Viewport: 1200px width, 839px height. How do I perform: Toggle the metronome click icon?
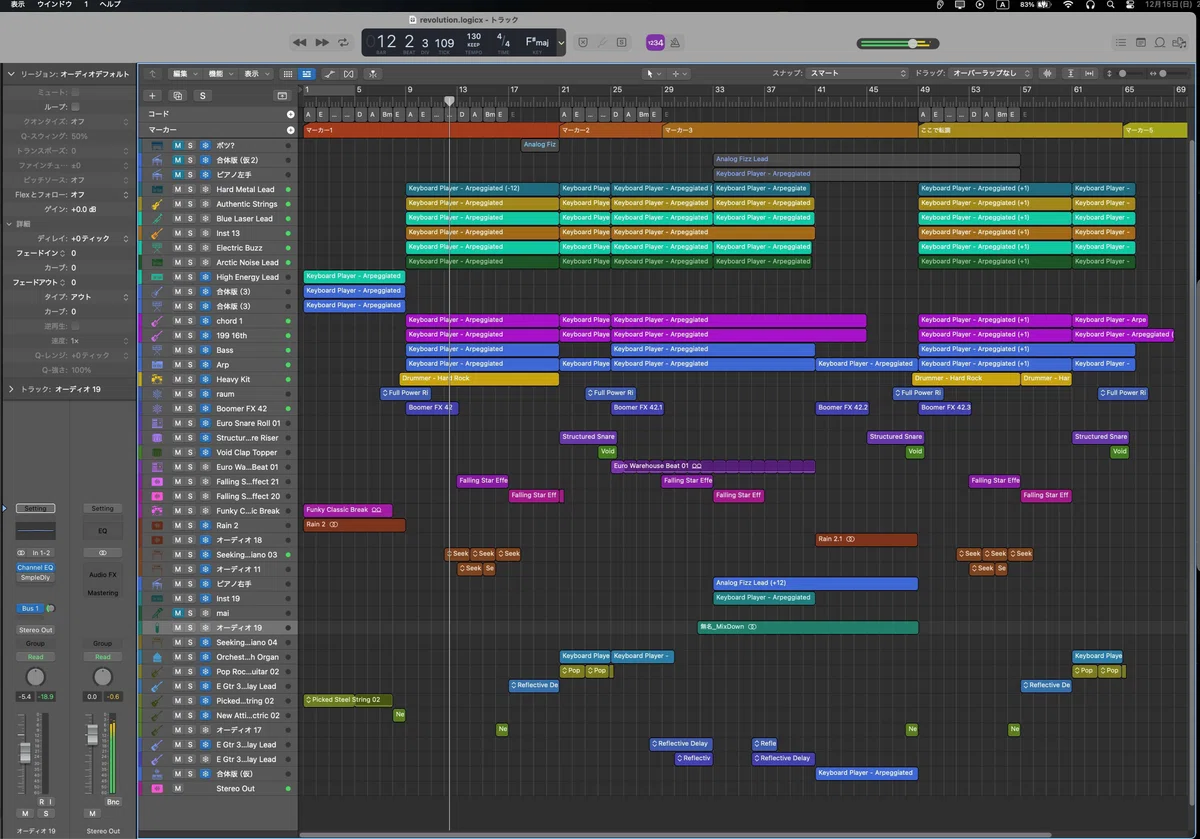pyautogui.click(x=675, y=43)
